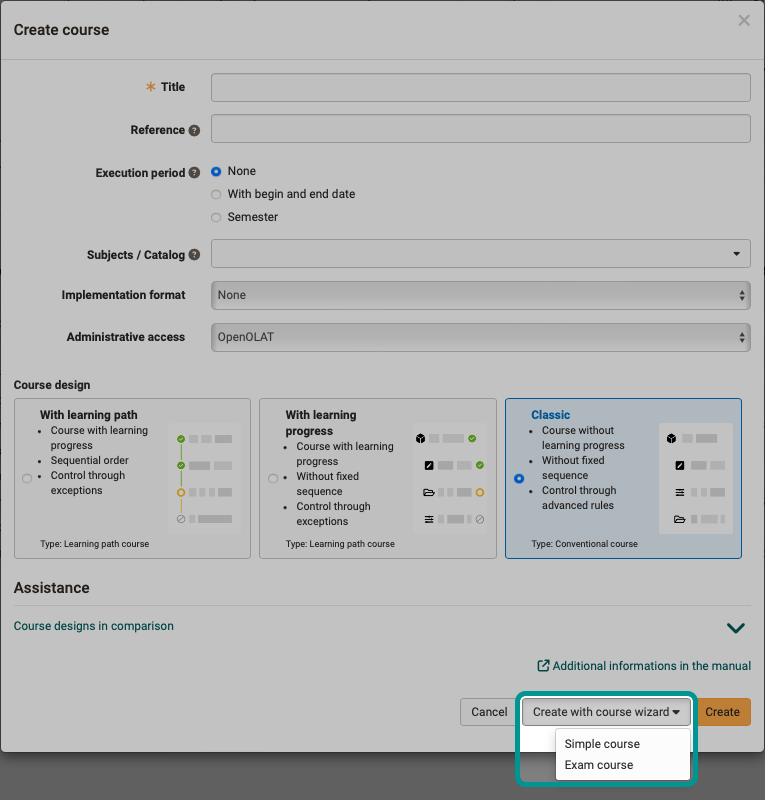Click the Subjects / Catalog help icon

pyautogui.click(x=194, y=255)
